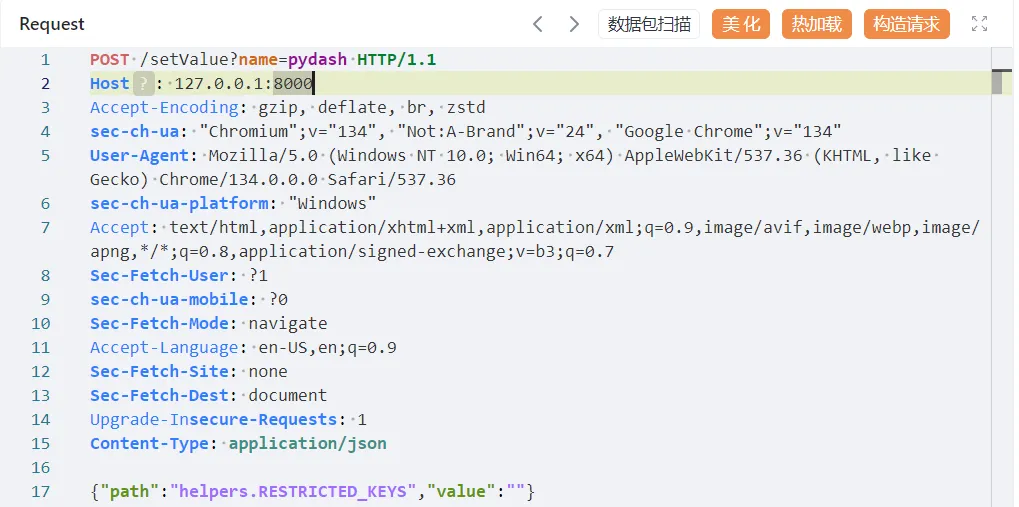Click the question mark icon beside Host
The image size is (1019, 507).
click(x=144, y=84)
